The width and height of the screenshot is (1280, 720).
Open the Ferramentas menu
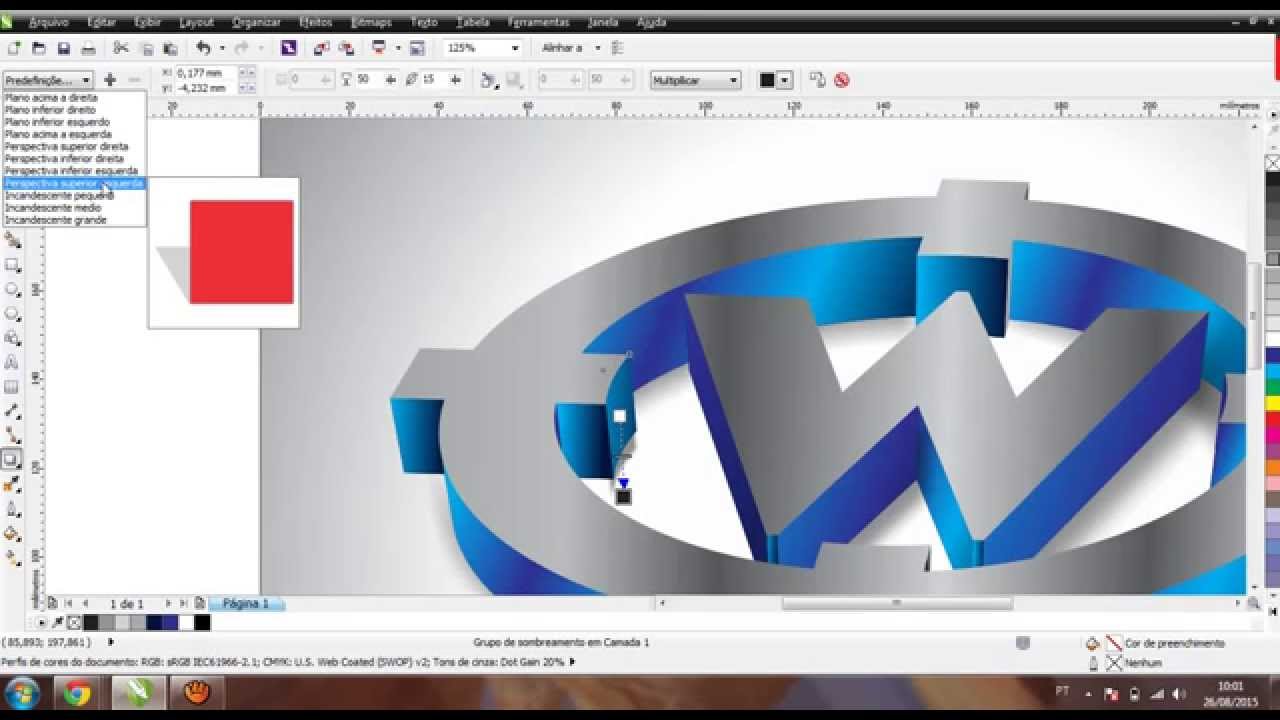(538, 22)
